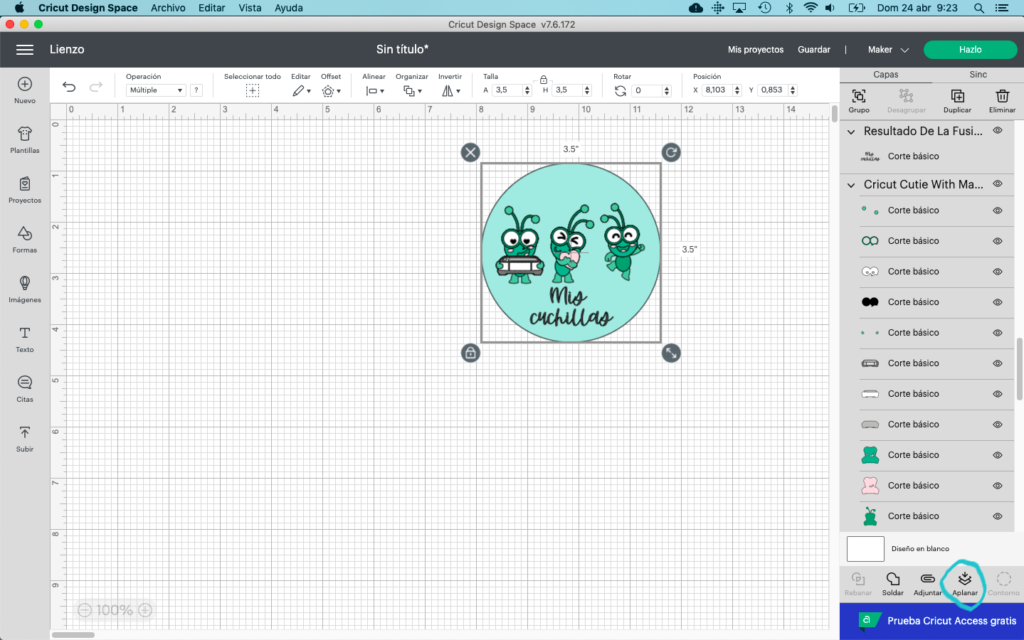The height and width of the screenshot is (640, 1024).
Task: Open the Editar pencil dropdown in the toolbar
Action: (301, 91)
